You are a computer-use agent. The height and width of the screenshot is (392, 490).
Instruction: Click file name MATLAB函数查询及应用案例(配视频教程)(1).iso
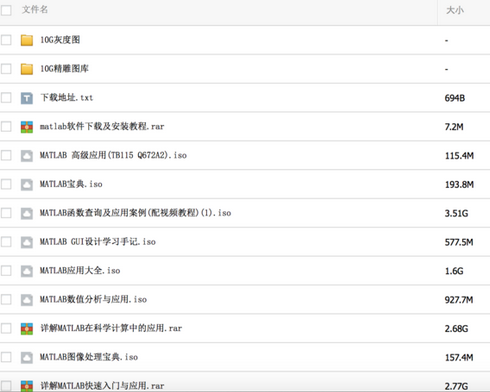135,213
